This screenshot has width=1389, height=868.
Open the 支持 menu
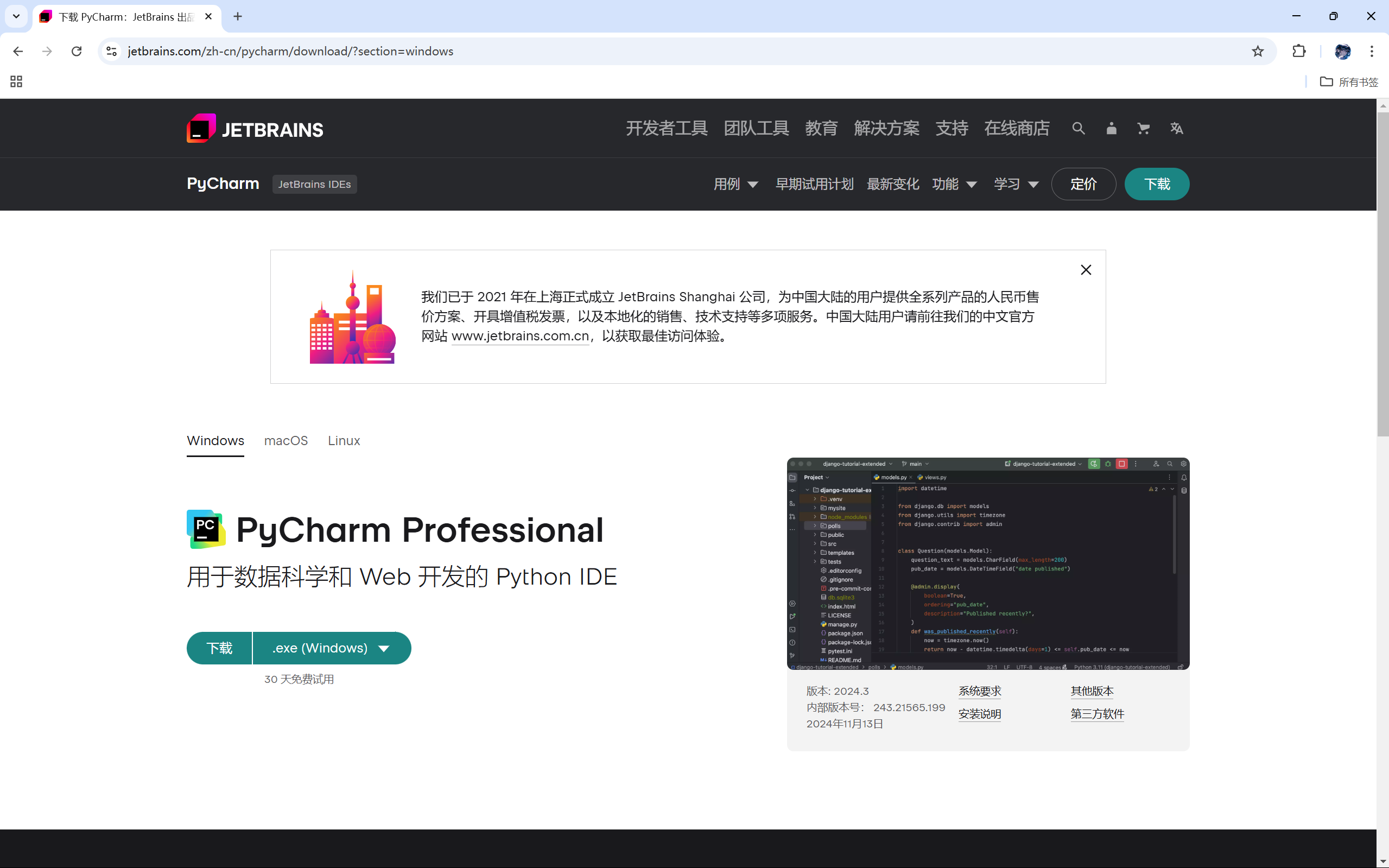(x=952, y=128)
